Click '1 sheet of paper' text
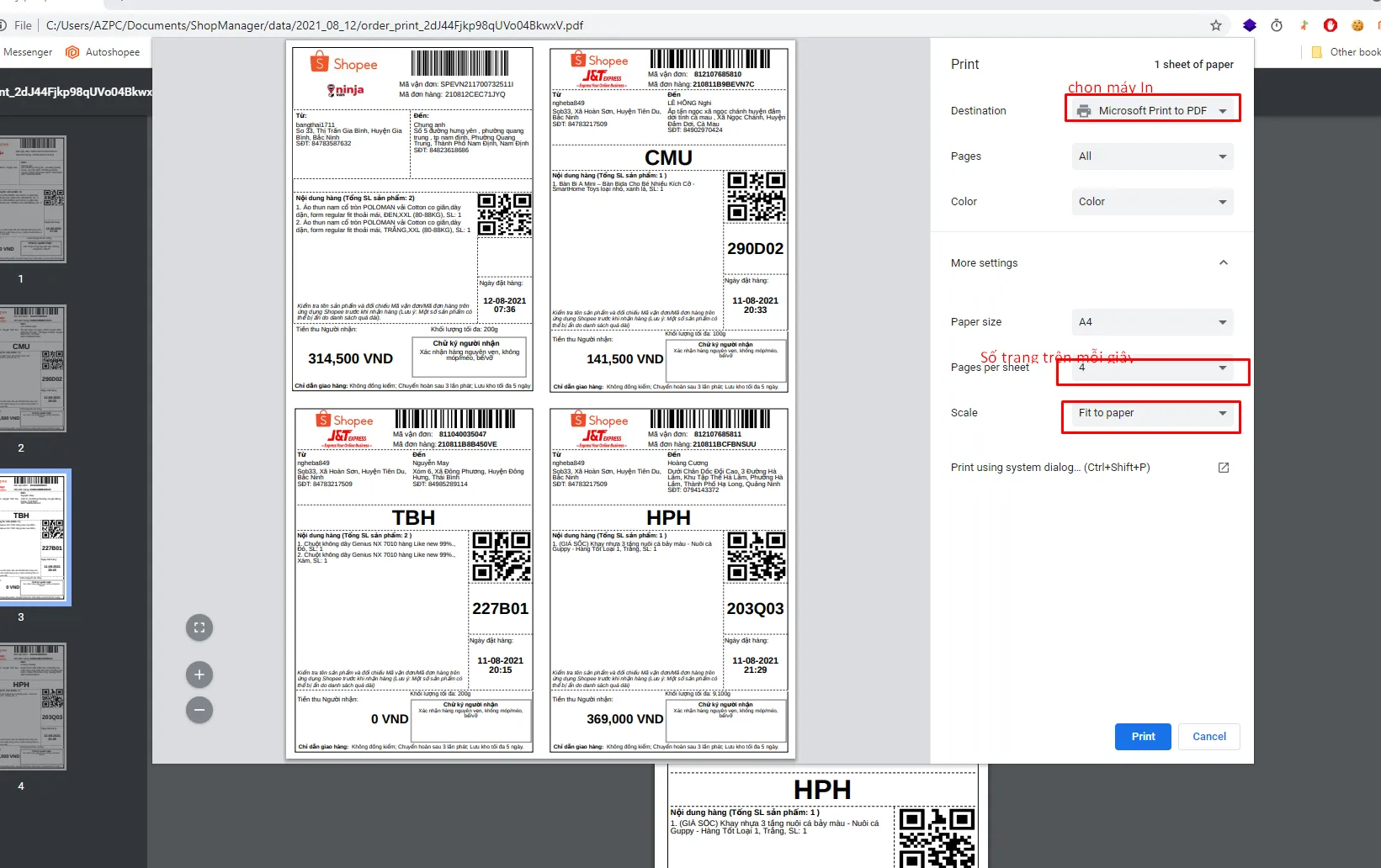Screen dimensions: 1381x868 coord(1193,65)
